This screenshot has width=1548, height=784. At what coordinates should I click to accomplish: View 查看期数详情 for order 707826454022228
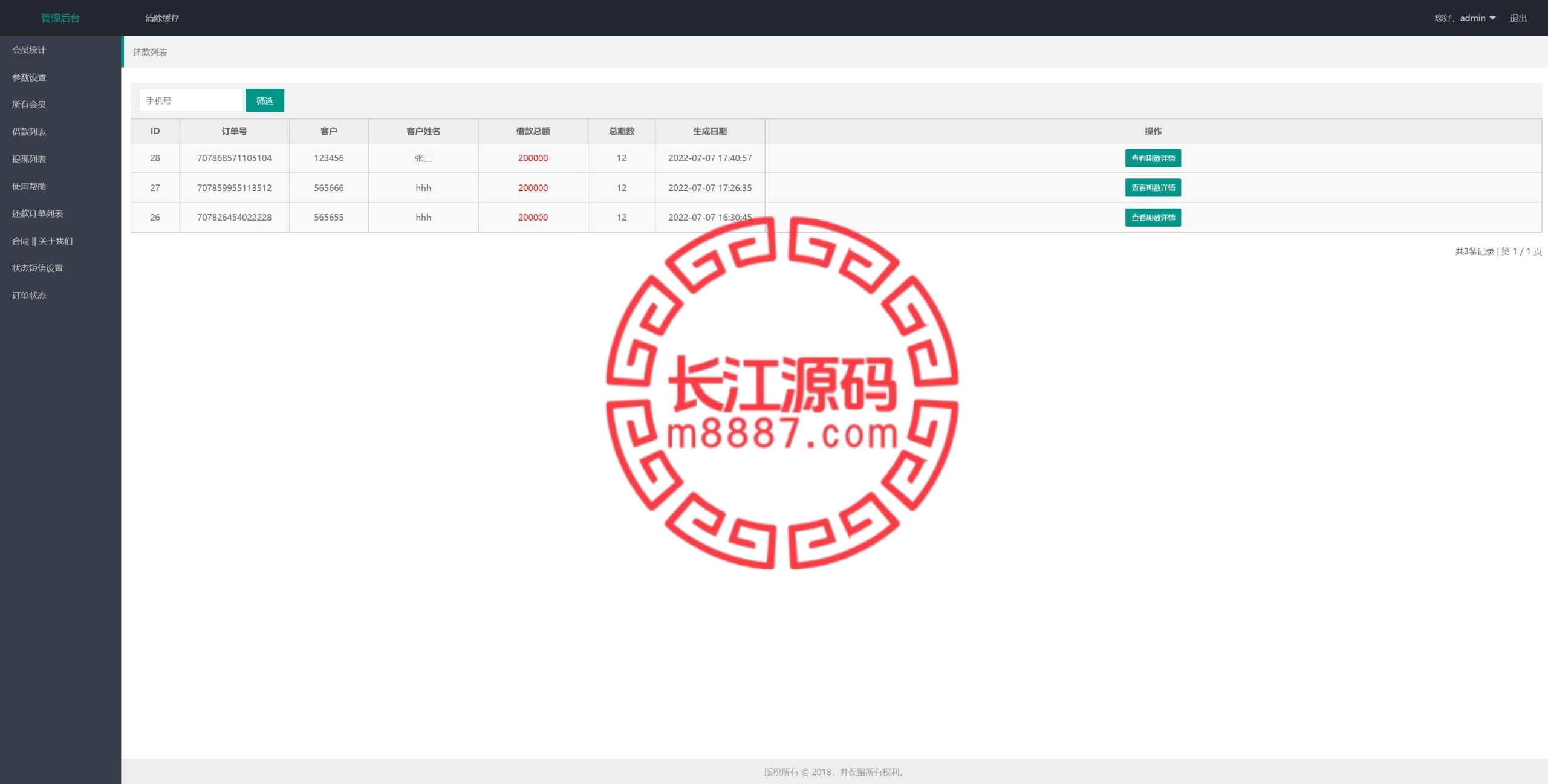(x=1153, y=218)
